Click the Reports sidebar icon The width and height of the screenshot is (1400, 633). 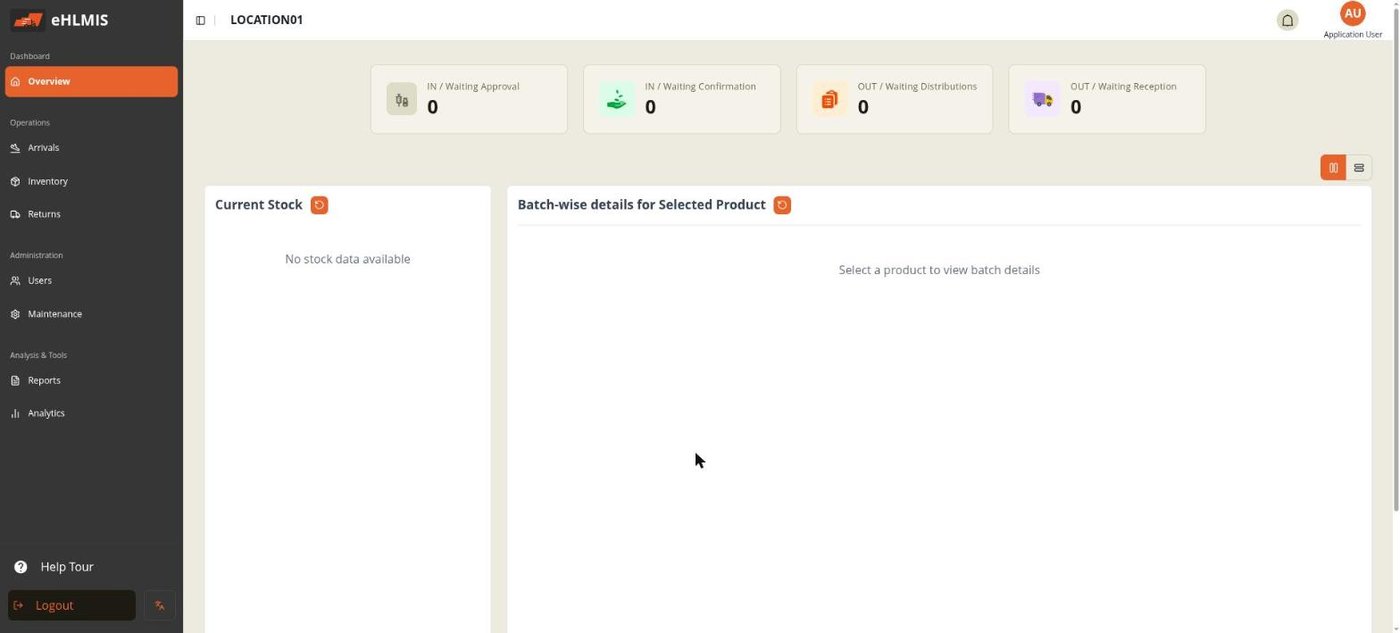pos(15,381)
